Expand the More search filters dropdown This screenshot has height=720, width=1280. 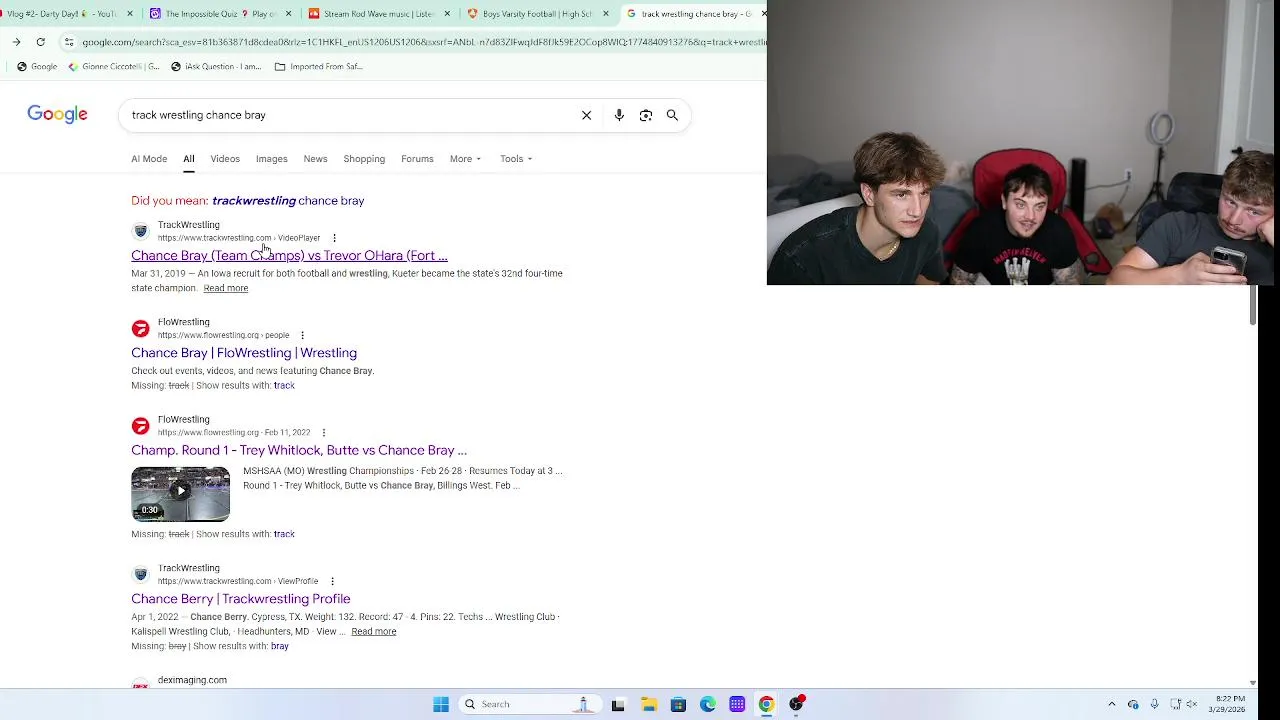465,159
